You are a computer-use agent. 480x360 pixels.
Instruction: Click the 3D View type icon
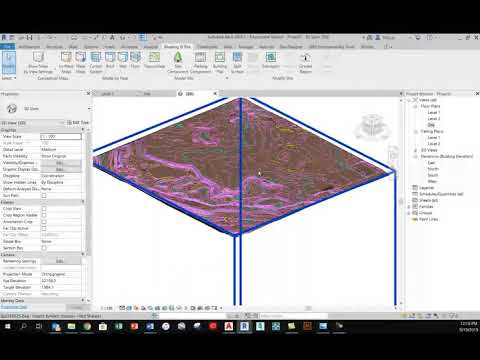[12, 108]
